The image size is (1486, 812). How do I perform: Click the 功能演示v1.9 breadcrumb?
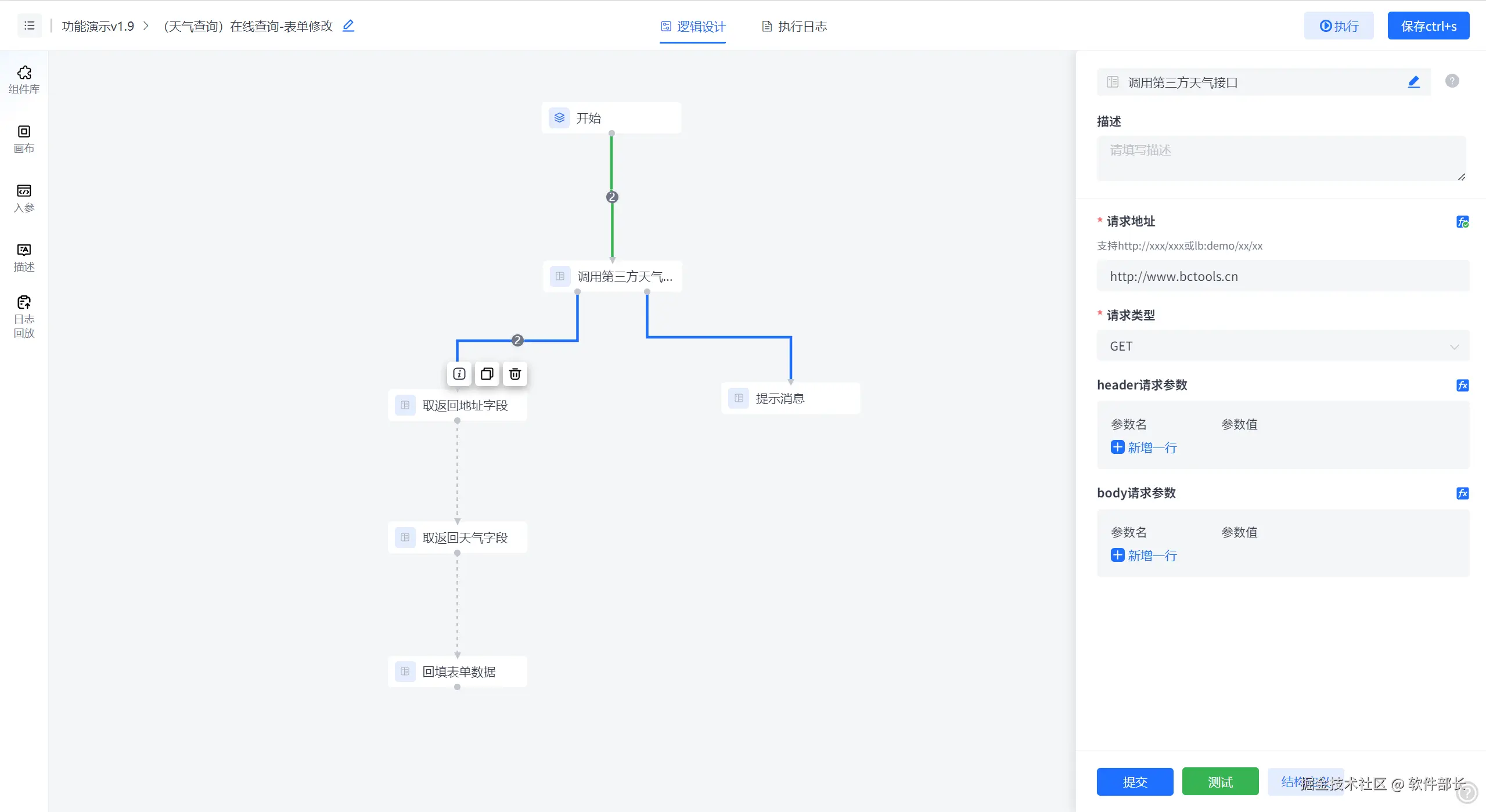click(98, 26)
